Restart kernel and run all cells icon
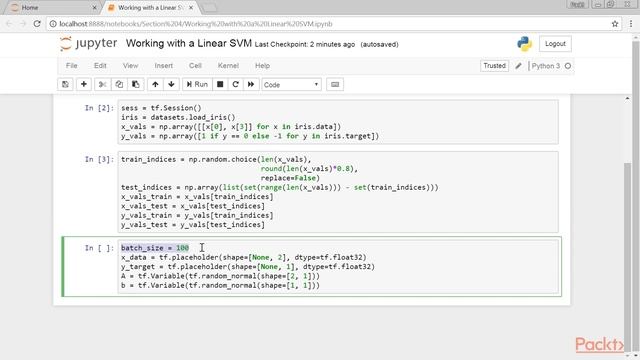The image size is (640, 360). click(x=251, y=84)
